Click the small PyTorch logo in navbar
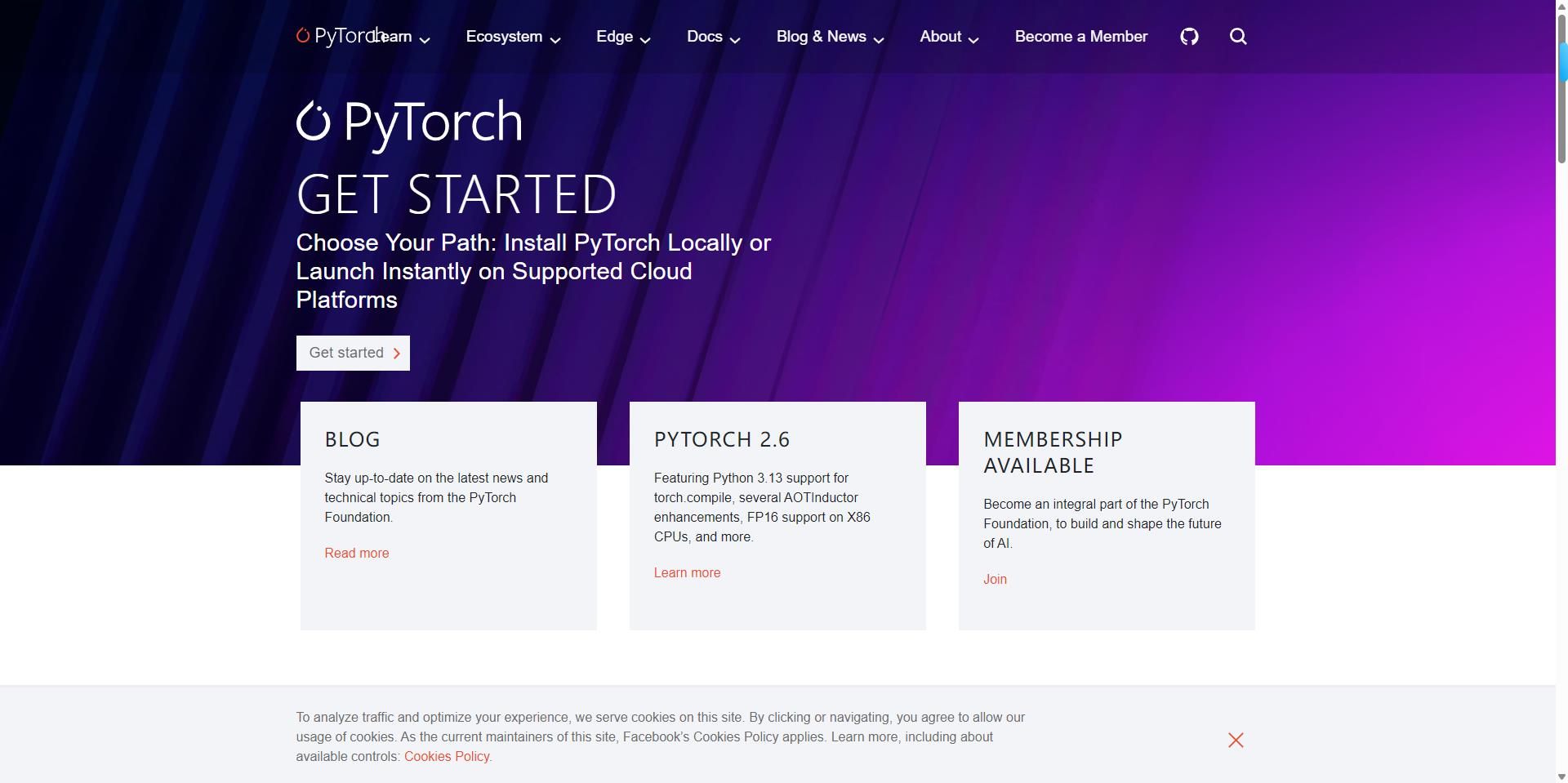This screenshot has width=1568, height=783. click(x=341, y=36)
